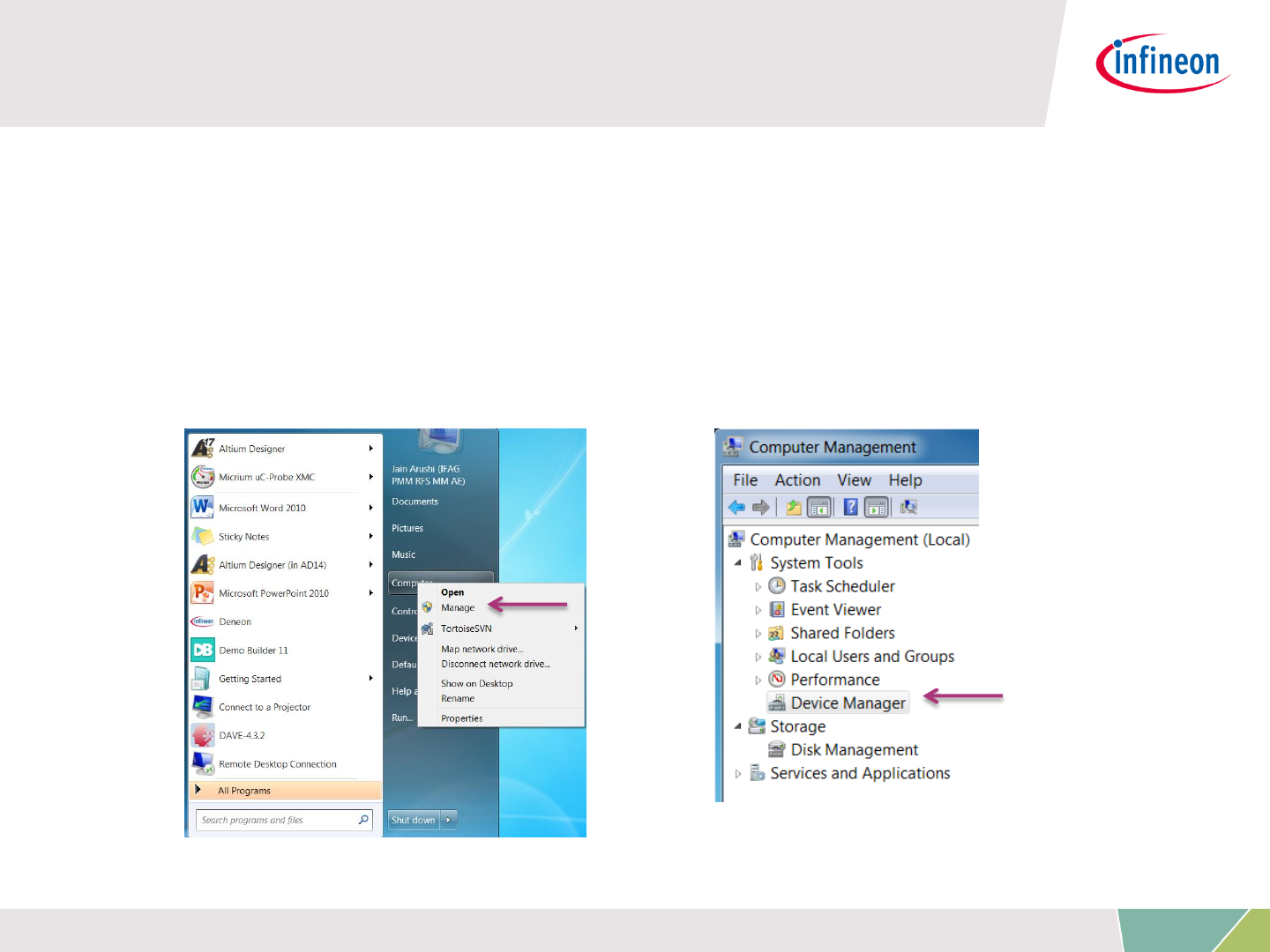Image resolution: width=1270 pixels, height=952 pixels.
Task: Select the Performance gauge icon in the tree
Action: pos(777,680)
